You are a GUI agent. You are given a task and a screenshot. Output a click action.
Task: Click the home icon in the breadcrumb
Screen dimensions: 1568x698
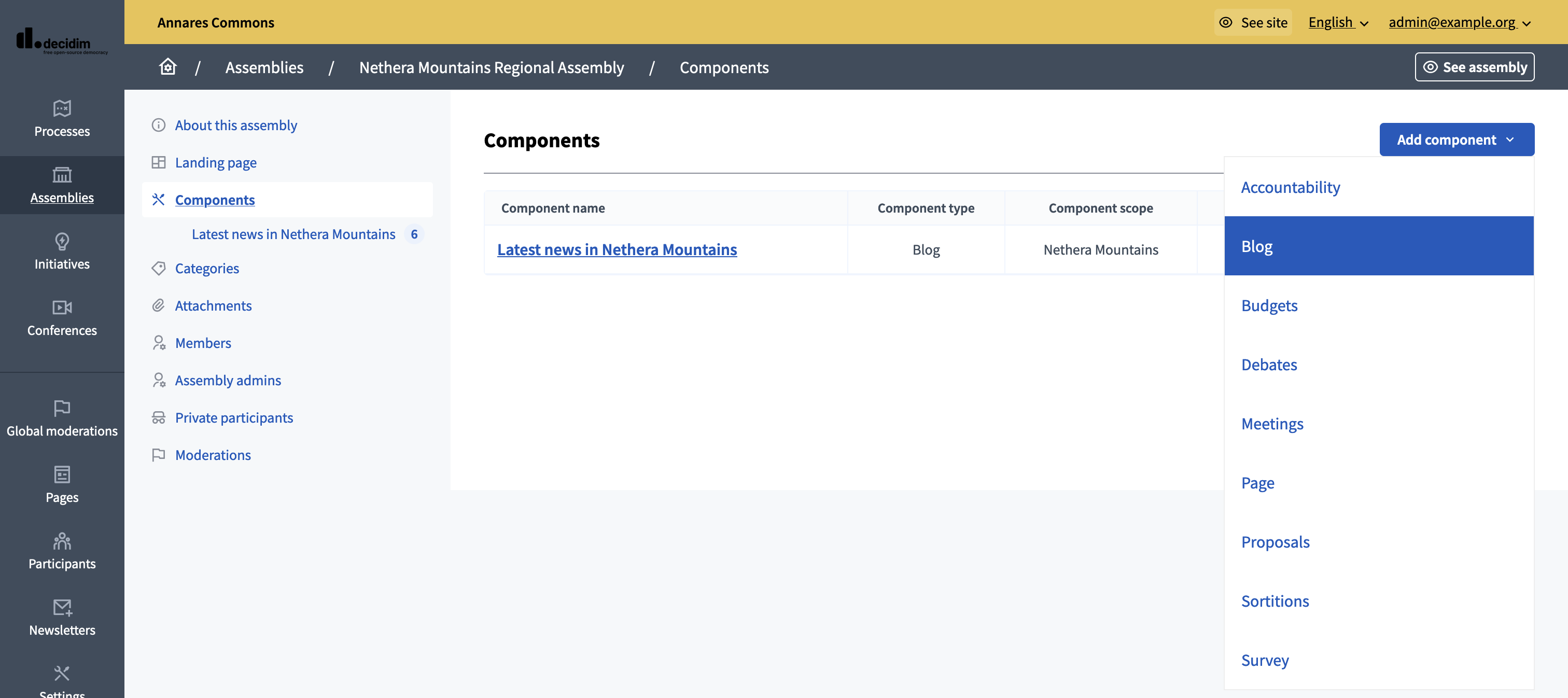(x=167, y=67)
